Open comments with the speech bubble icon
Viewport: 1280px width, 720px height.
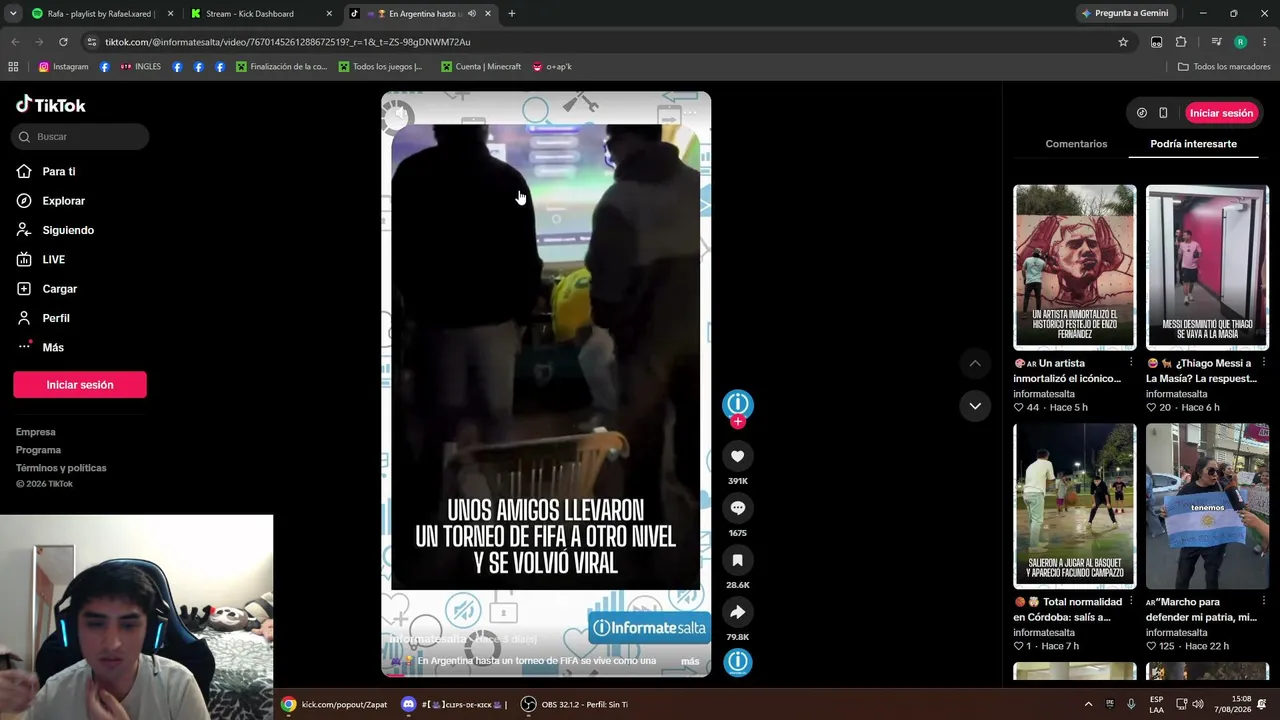[x=738, y=508]
